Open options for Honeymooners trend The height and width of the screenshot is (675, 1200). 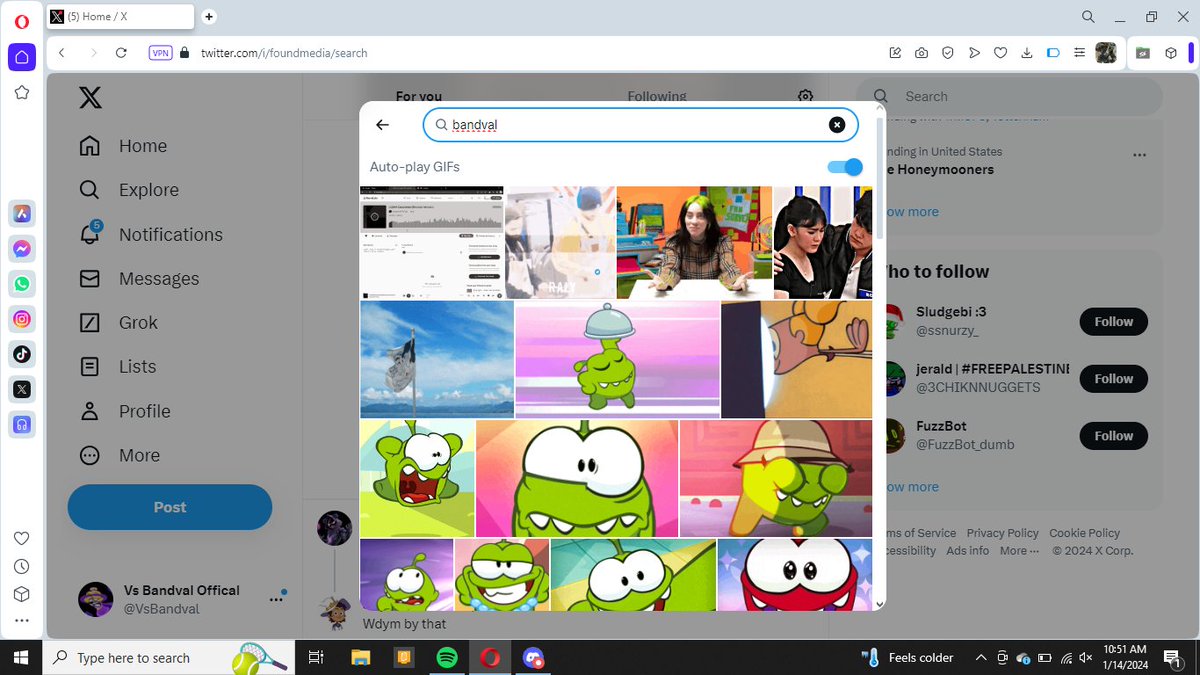(1139, 155)
